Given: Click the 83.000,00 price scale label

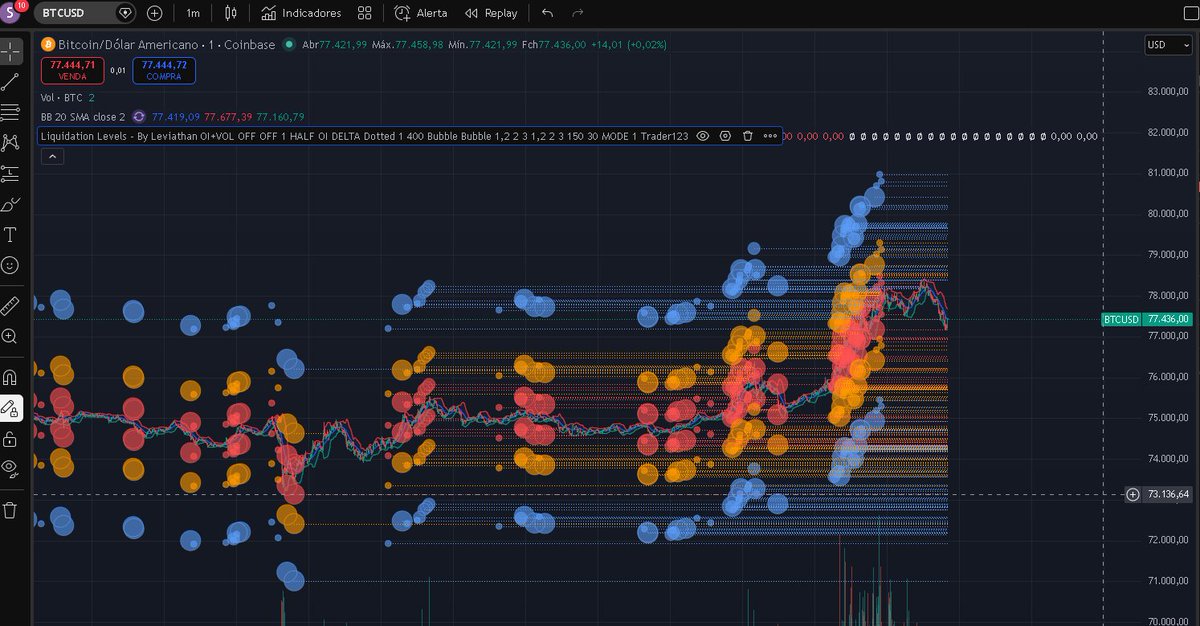Looking at the screenshot, I should click(1168, 91).
